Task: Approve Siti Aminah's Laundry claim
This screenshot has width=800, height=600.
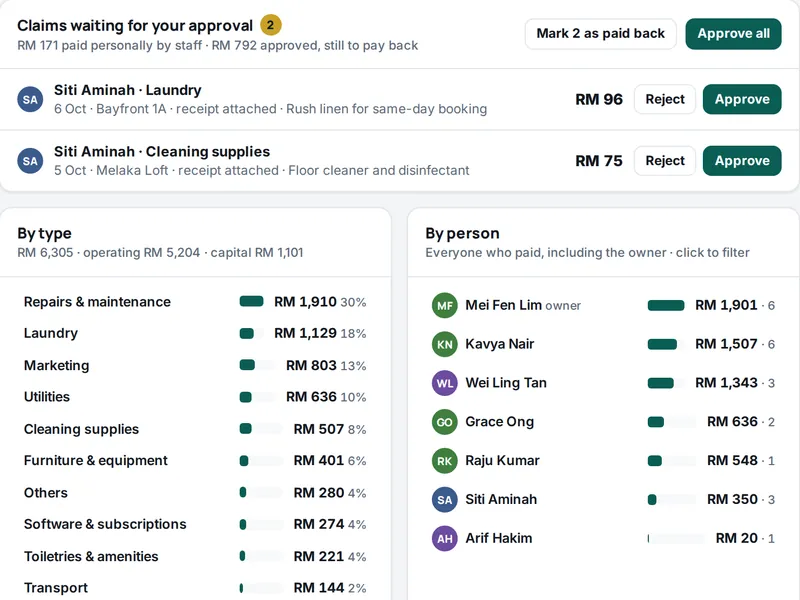Action: 742,99
